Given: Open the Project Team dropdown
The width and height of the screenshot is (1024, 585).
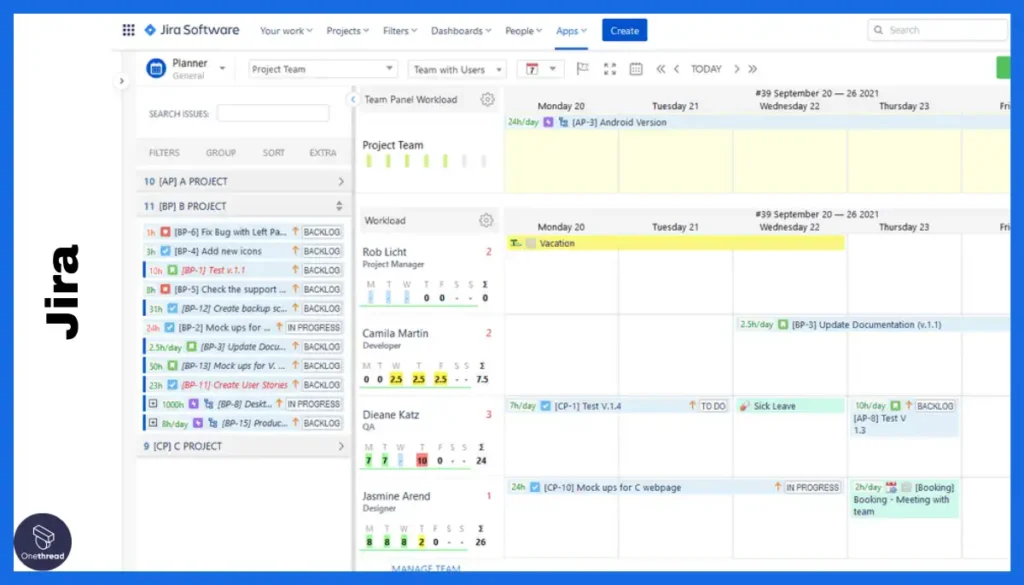Looking at the screenshot, I should coord(323,69).
